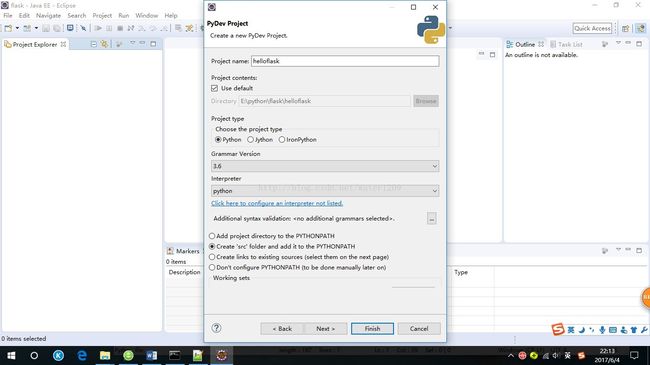The image size is (650, 365).
Task: Click the ellipsis button for additional syntax validation
Action: coord(432,219)
